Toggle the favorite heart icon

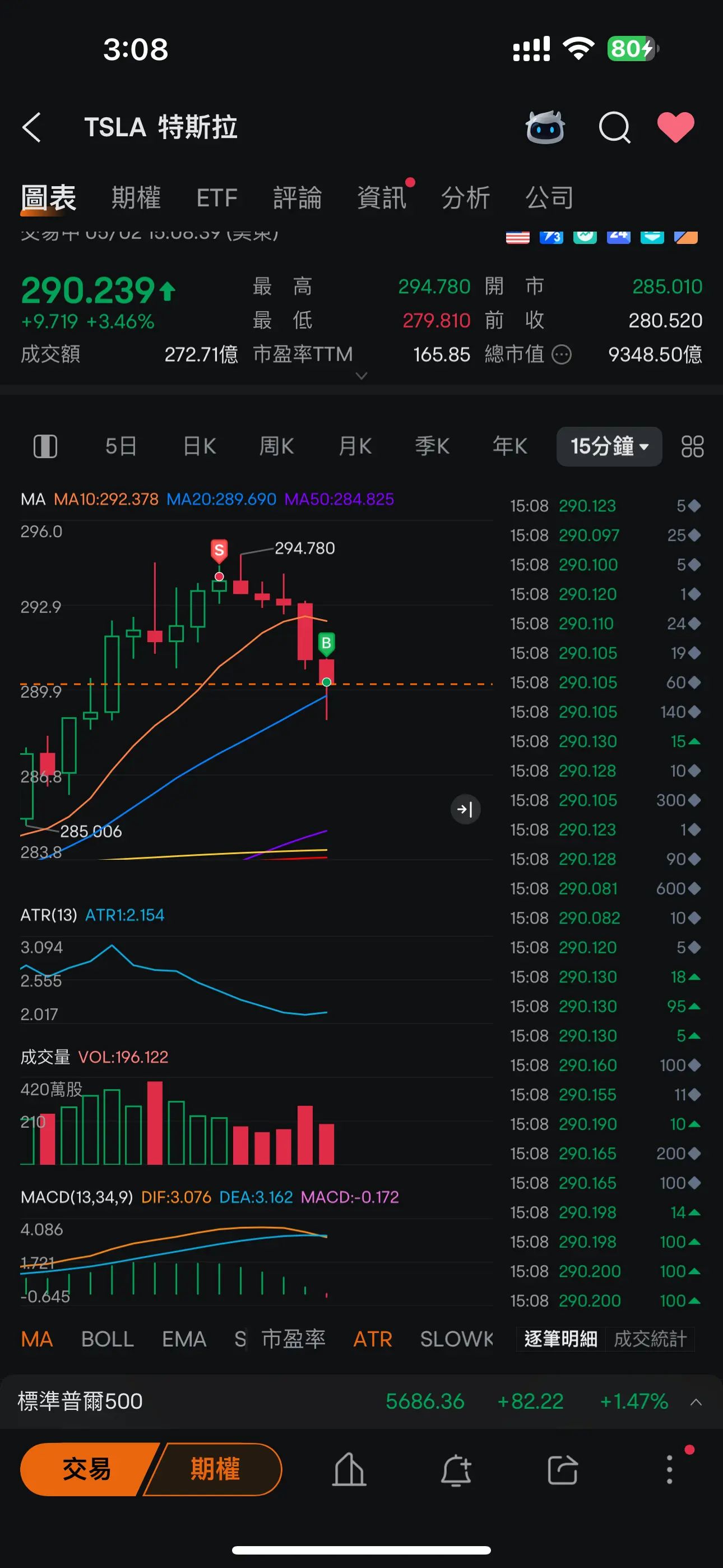pyautogui.click(x=675, y=128)
